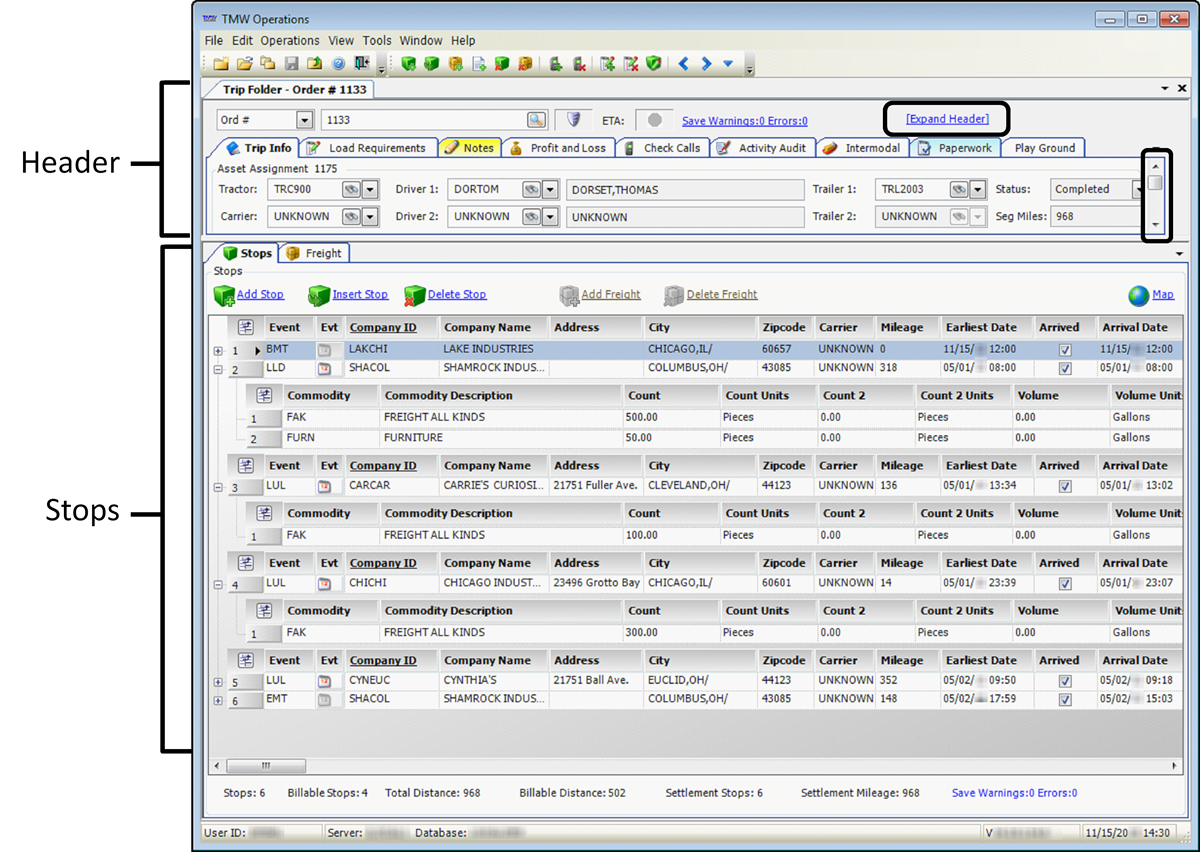Open the Tractor TRC900 dropdown arrow
1200x852 pixels.
(x=370, y=189)
